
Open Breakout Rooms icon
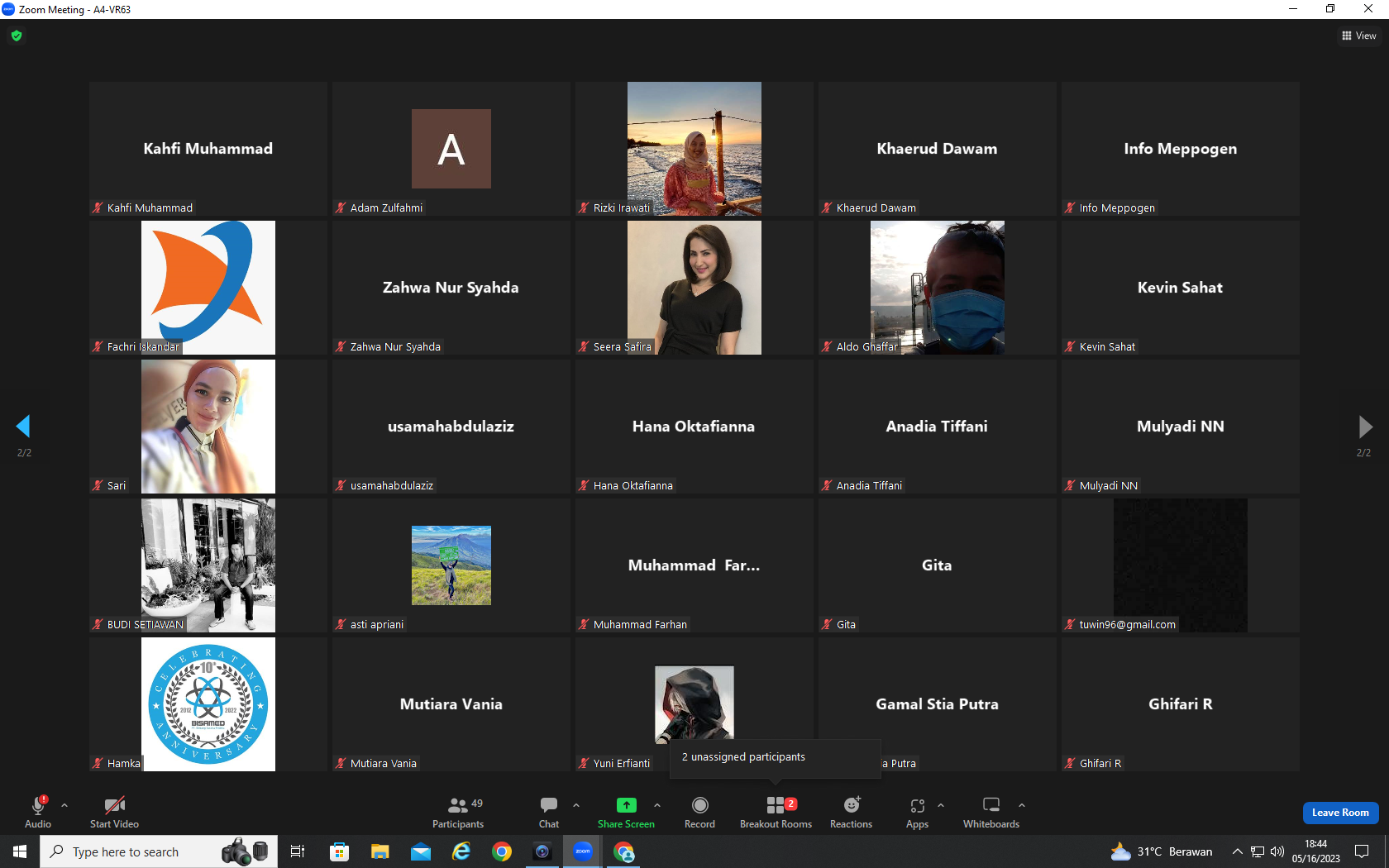(776, 804)
